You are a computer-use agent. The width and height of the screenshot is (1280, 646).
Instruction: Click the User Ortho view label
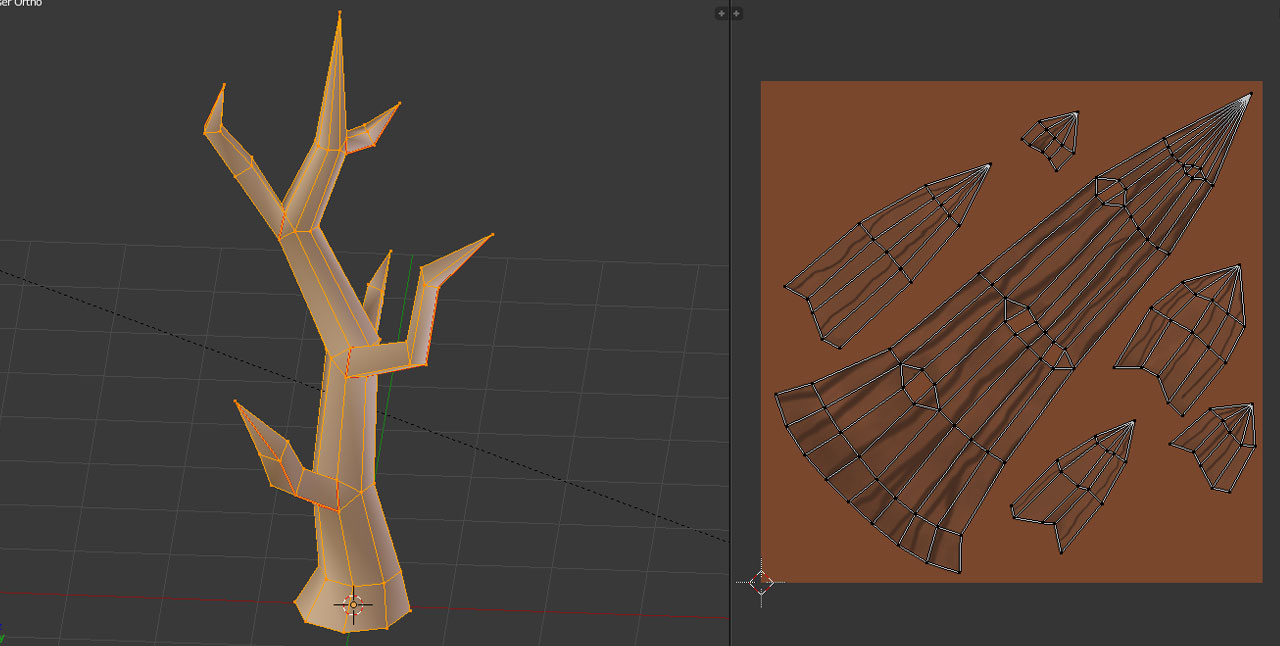[x=20, y=3]
